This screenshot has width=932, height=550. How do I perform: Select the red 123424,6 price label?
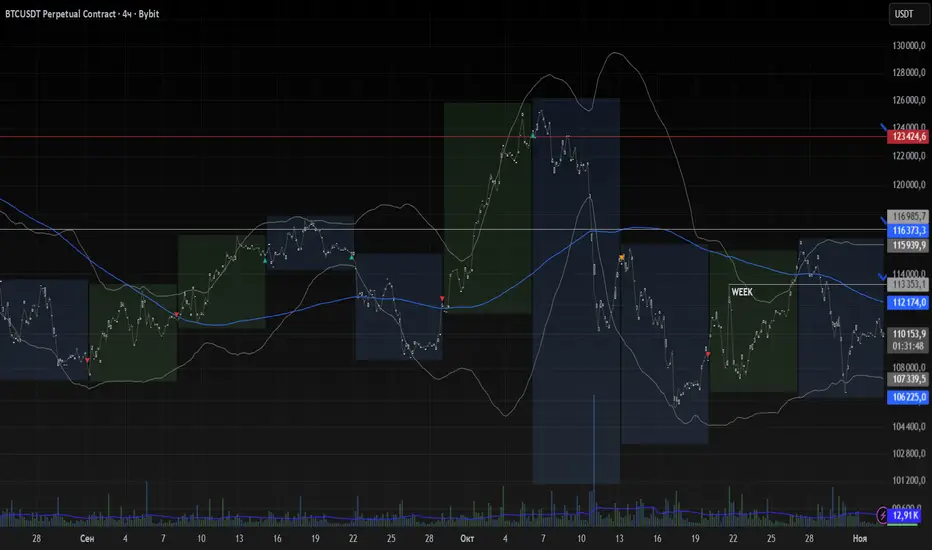909,137
